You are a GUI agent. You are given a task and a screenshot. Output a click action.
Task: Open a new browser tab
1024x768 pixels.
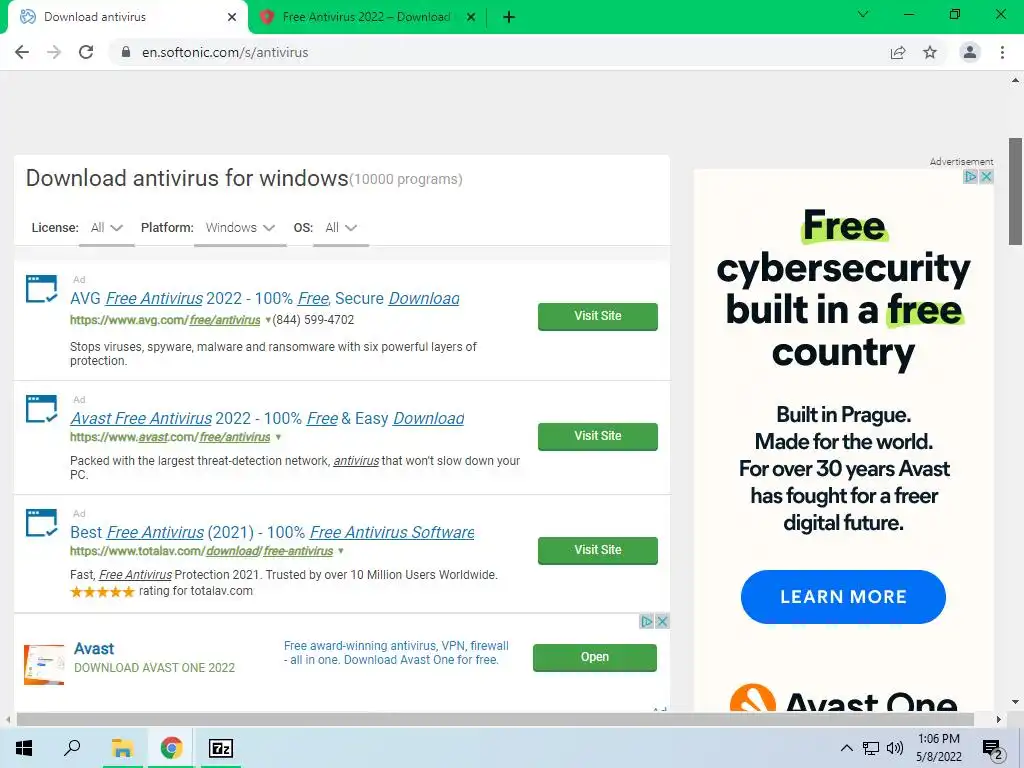click(x=509, y=17)
